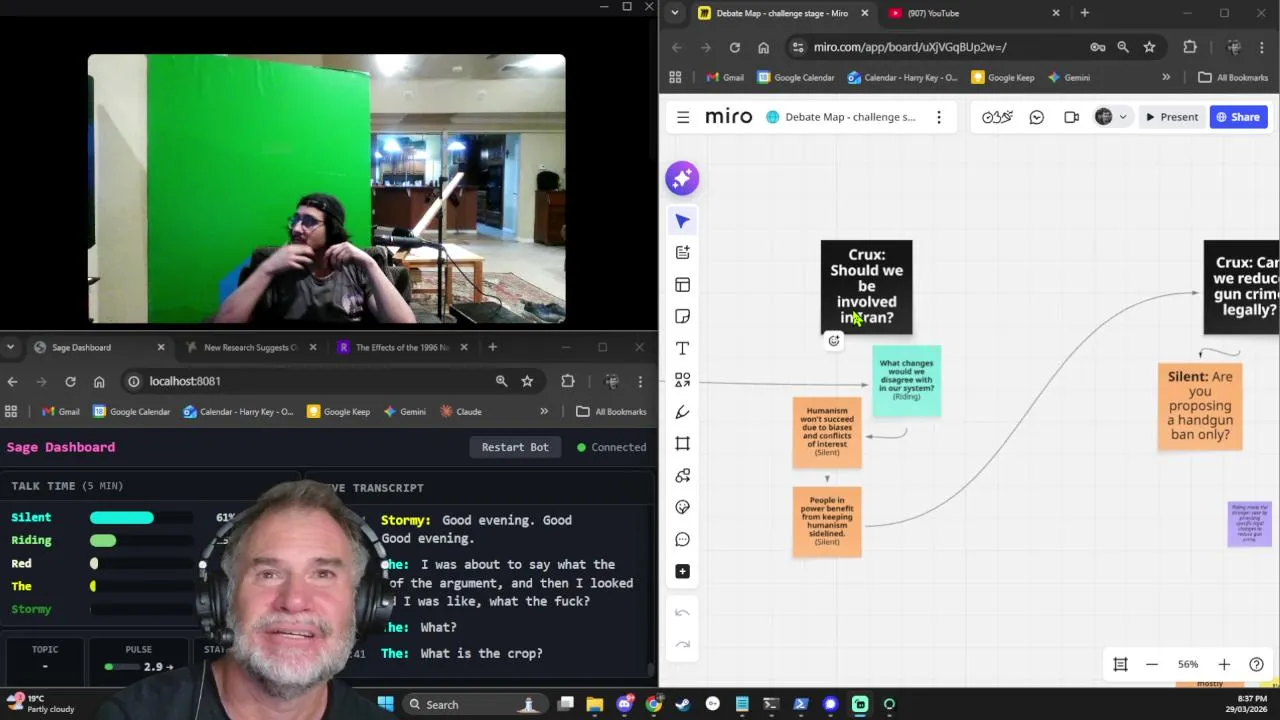Zoom out on the Miro board
Viewport: 1280px width, 720px height.
tap(1152, 664)
